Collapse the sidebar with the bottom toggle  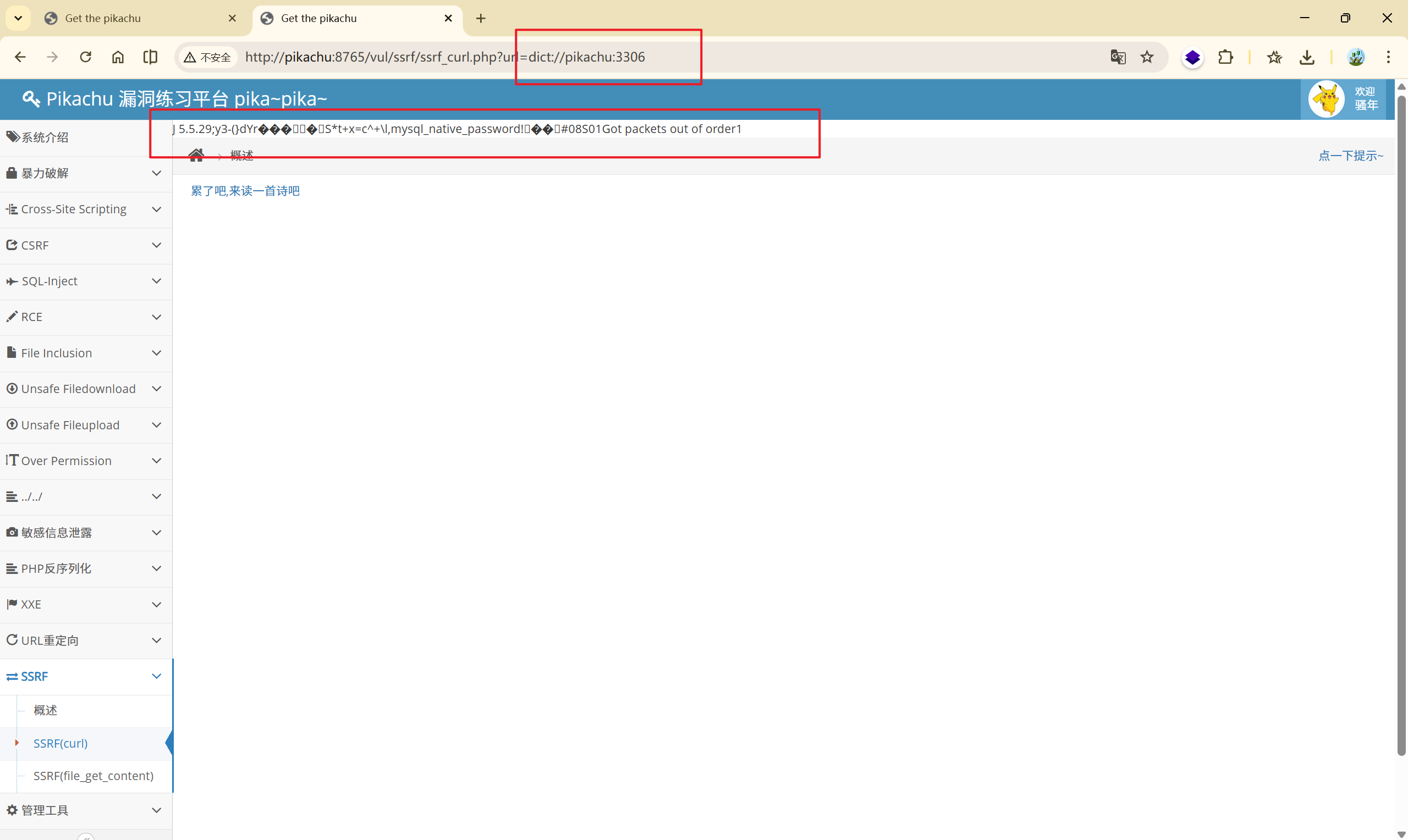(86, 837)
